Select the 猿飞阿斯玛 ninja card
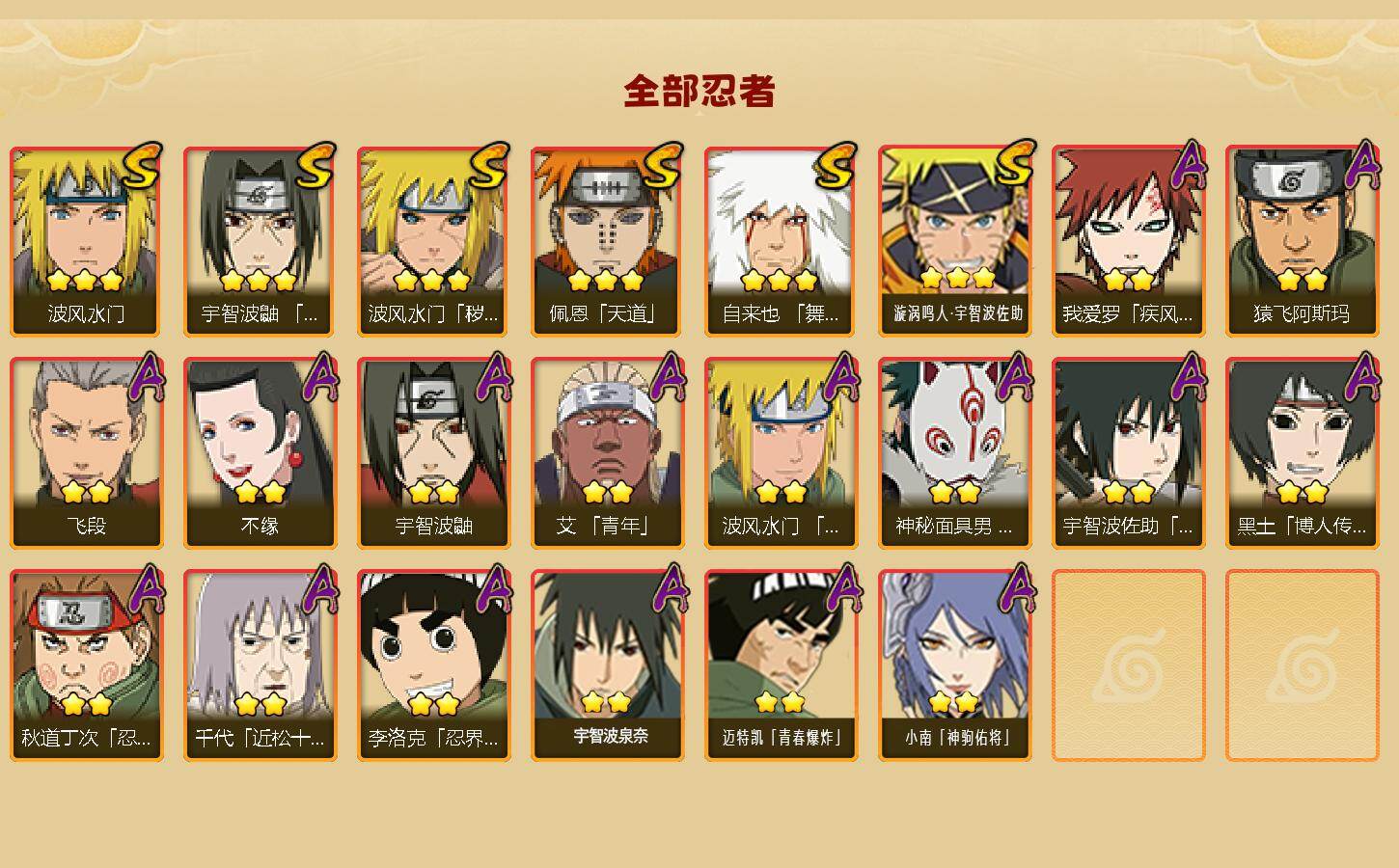The image size is (1399, 868). coord(1302,241)
